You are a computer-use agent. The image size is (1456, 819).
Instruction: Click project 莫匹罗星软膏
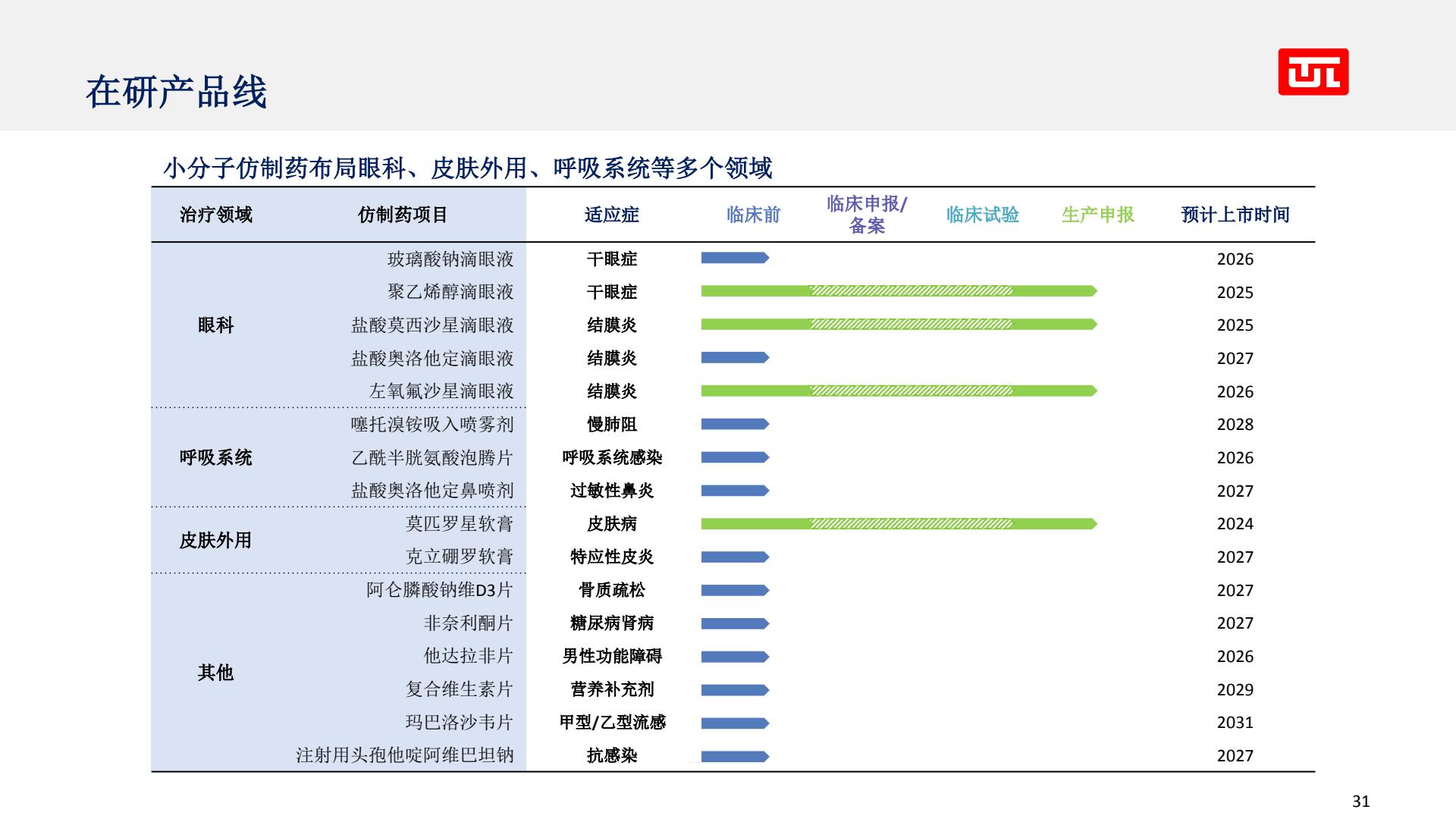click(x=460, y=523)
